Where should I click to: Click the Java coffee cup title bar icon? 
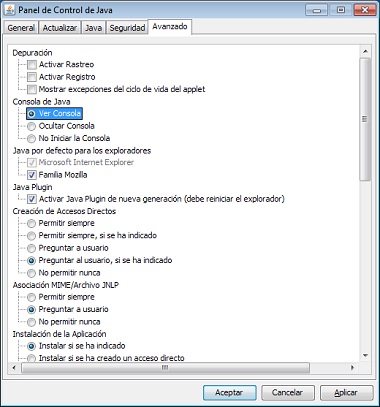click(9, 10)
